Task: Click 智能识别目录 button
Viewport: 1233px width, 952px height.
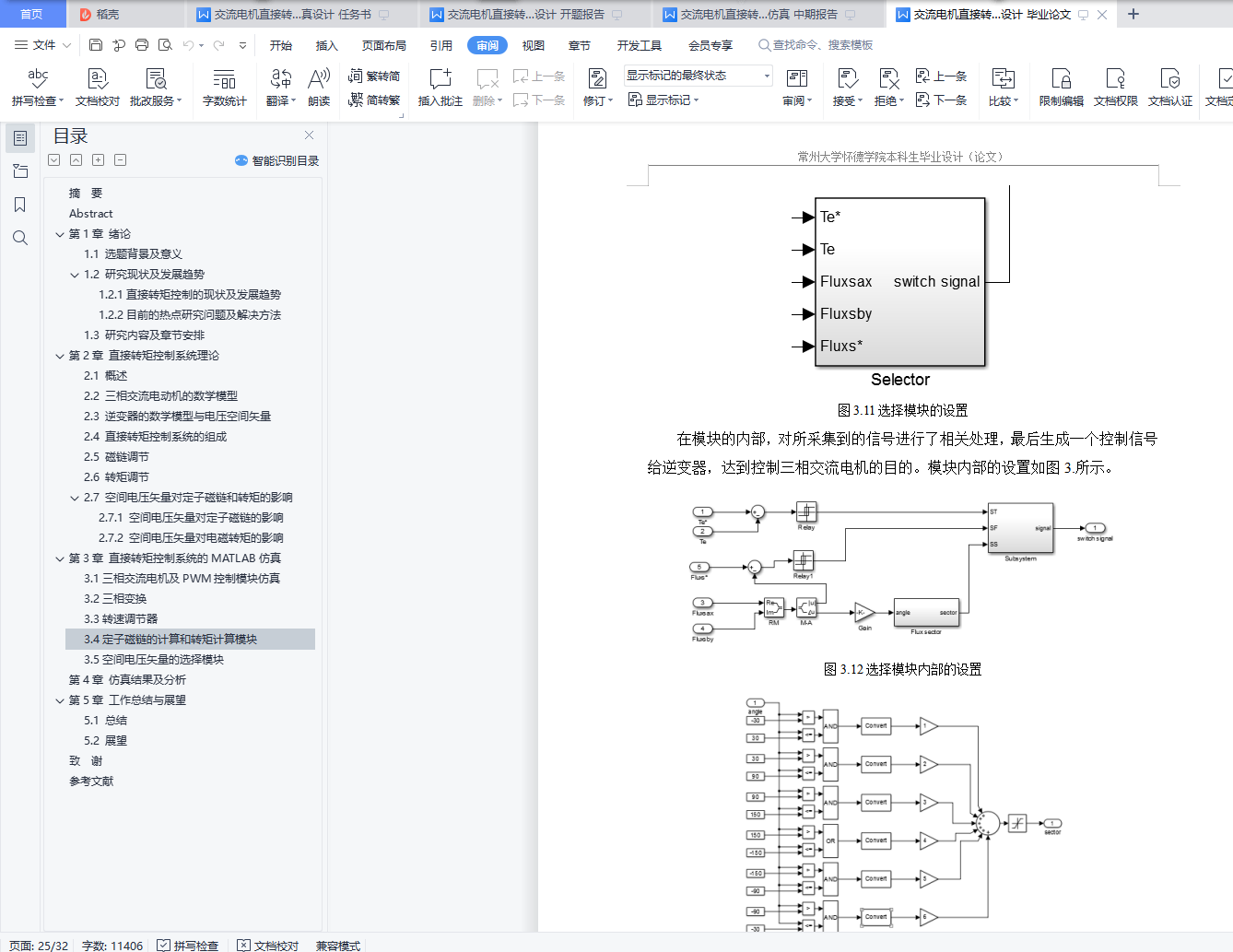Action: coord(277,160)
